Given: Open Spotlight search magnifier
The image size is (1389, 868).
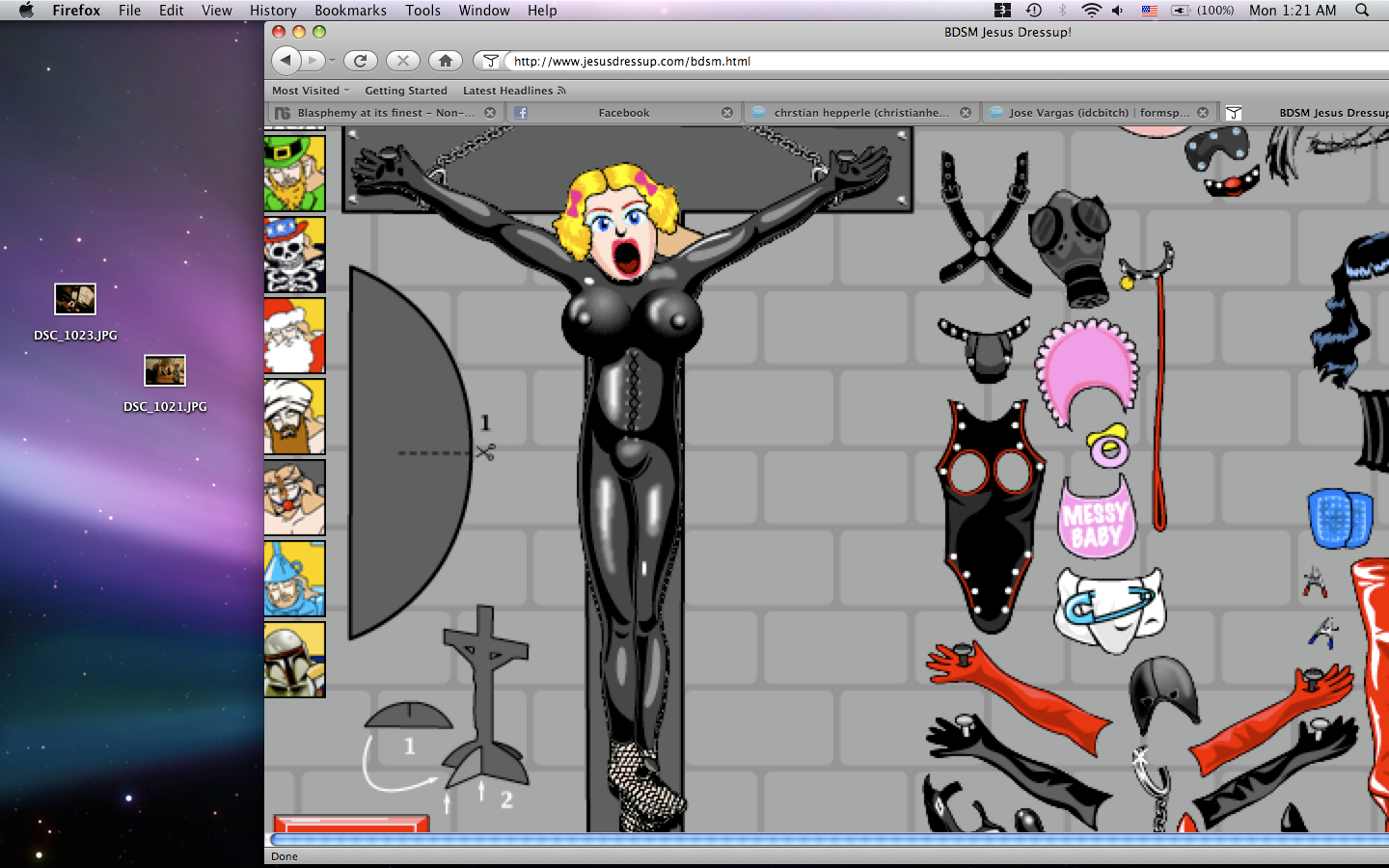Looking at the screenshot, I should click(x=1362, y=10).
